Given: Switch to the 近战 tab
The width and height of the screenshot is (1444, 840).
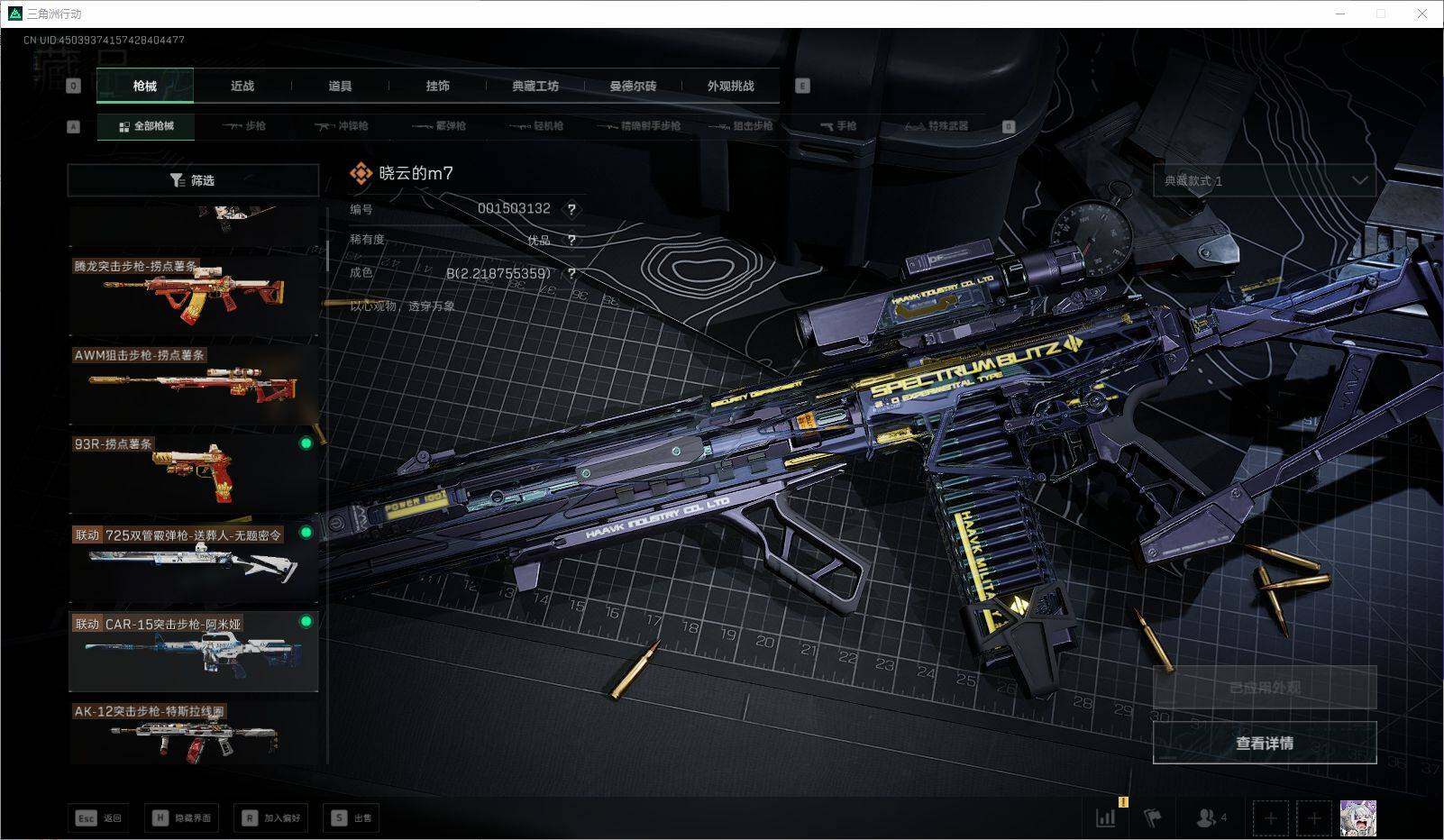Looking at the screenshot, I should click(242, 86).
